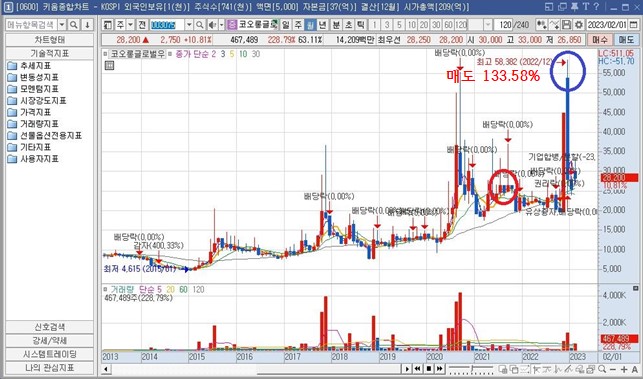Image resolution: width=643 pixels, height=379 pixels.
Task: Expand the 추세지표 folder
Action: 29,66
